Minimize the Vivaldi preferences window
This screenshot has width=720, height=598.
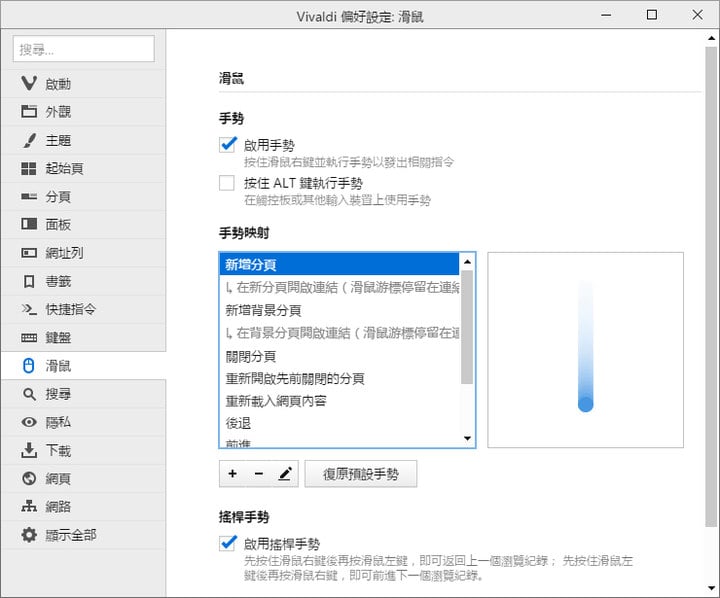click(x=606, y=15)
